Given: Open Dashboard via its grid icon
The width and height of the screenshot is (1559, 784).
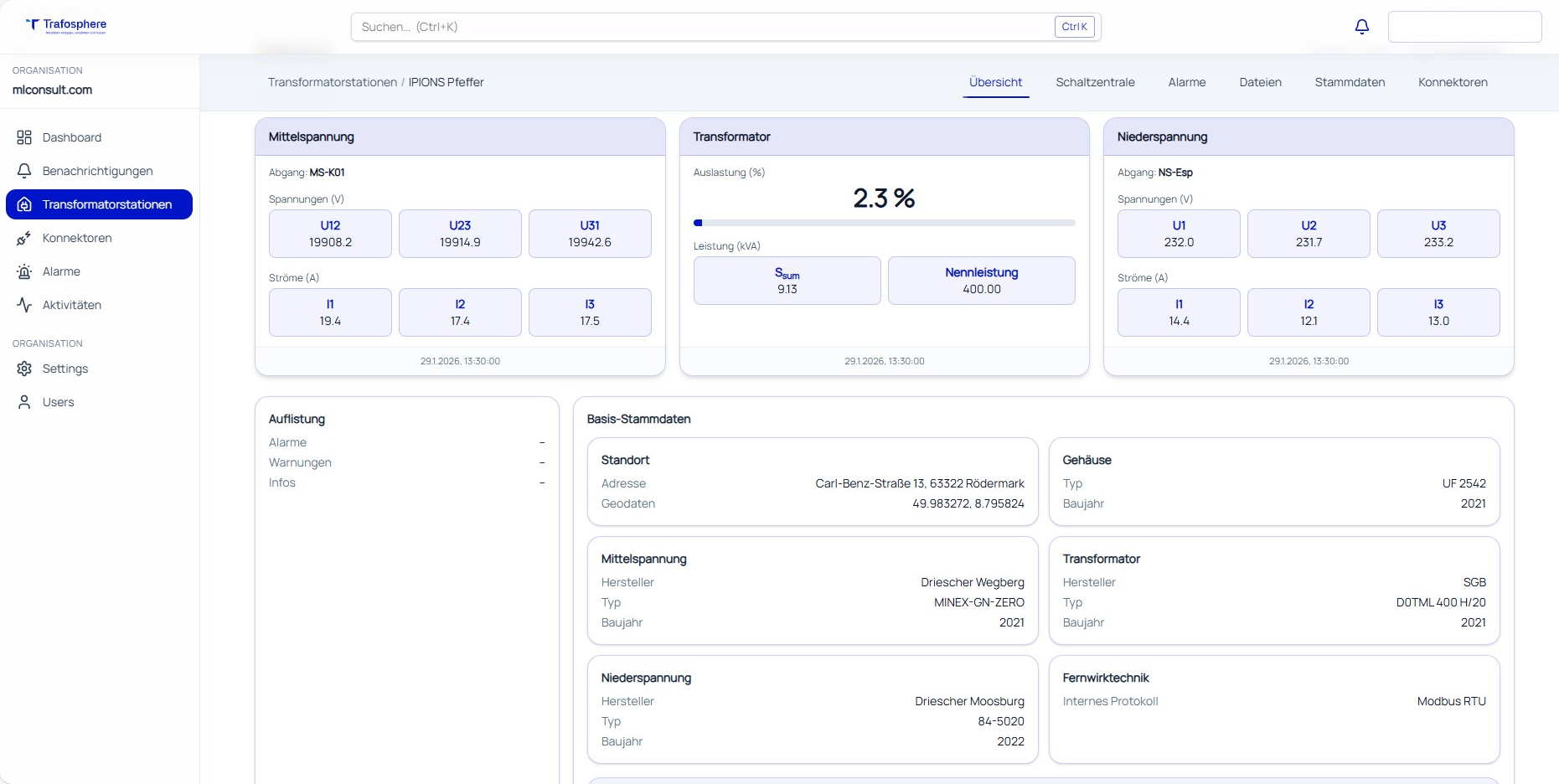Looking at the screenshot, I should pos(24,137).
